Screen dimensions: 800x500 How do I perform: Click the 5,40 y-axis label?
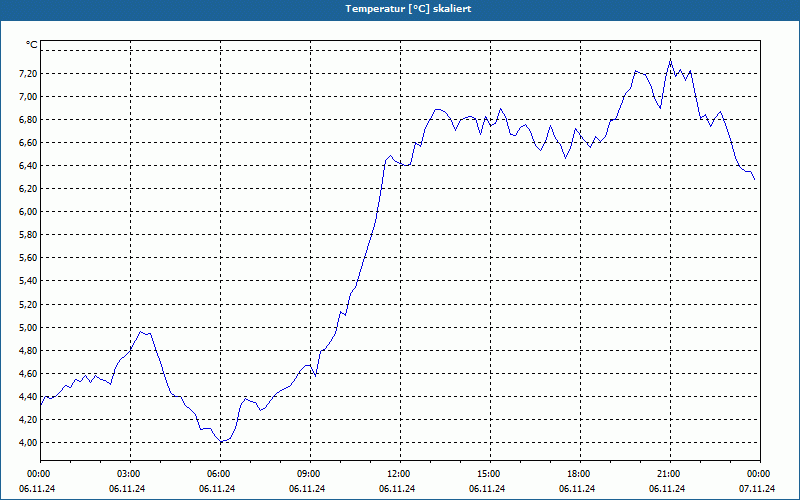[28, 281]
